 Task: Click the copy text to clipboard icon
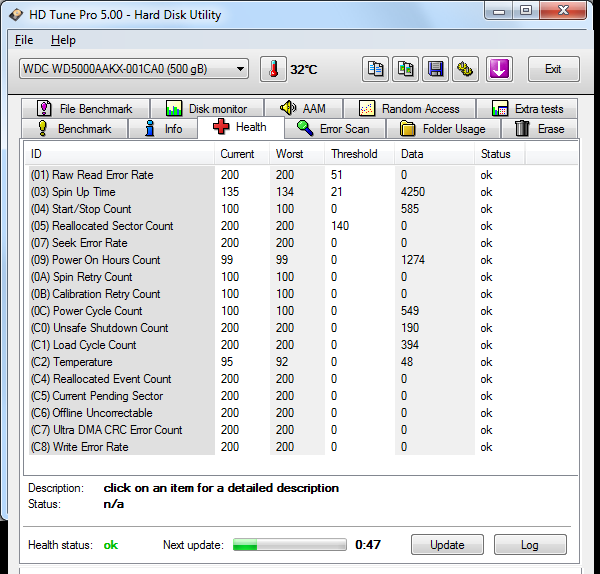point(375,69)
